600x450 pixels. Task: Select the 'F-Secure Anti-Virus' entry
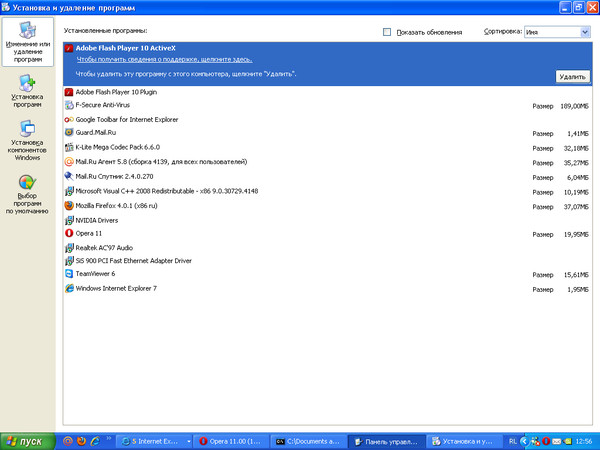click(x=103, y=105)
